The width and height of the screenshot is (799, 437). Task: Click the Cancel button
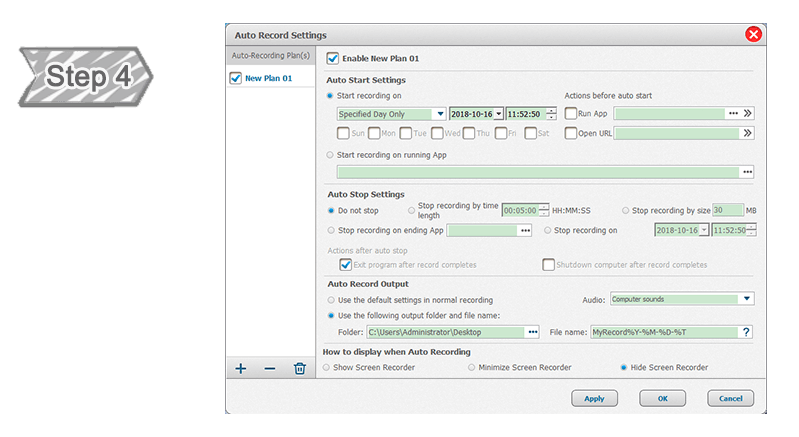pos(730,398)
